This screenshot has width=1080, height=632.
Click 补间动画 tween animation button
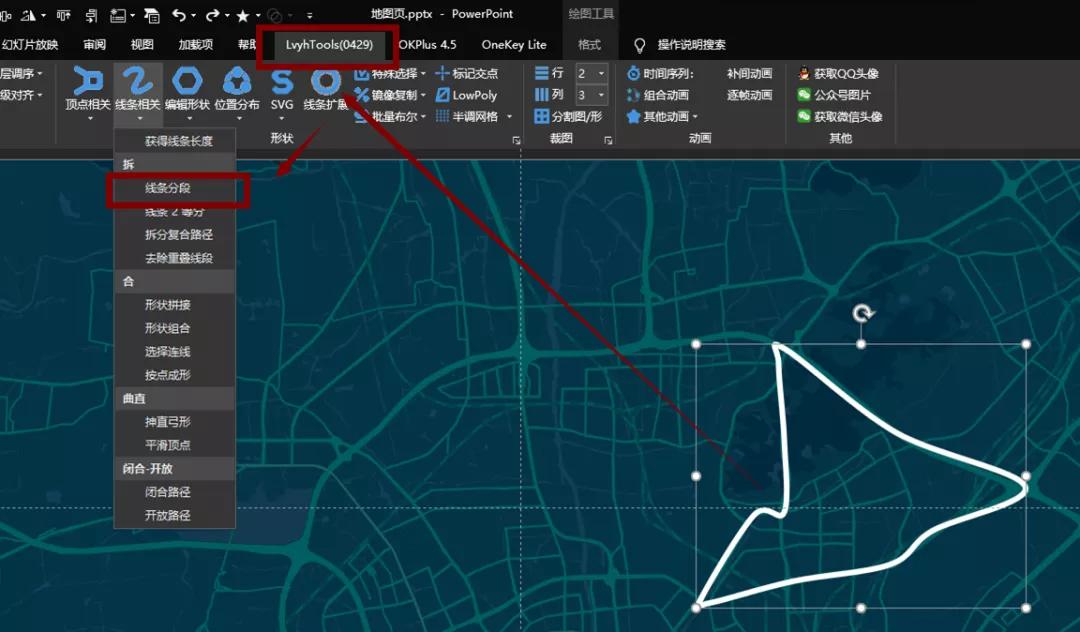tap(749, 73)
